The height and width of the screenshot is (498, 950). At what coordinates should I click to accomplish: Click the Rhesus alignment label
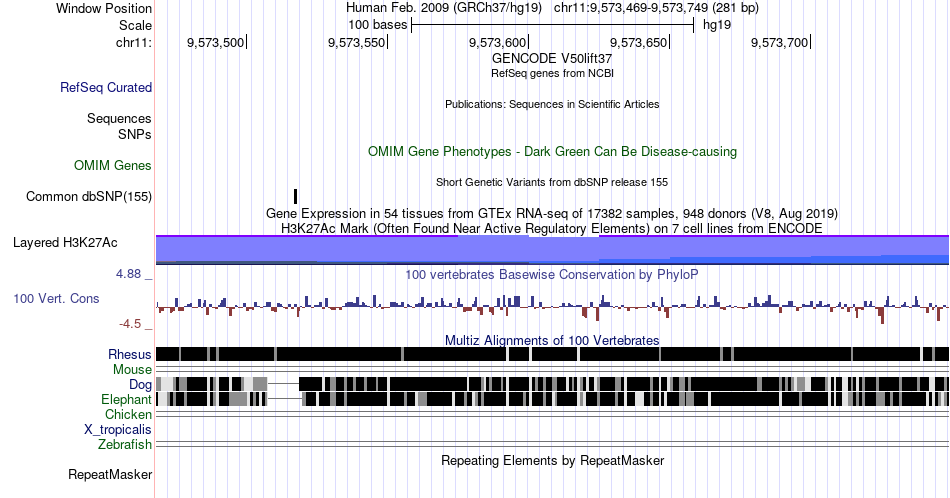(130, 354)
